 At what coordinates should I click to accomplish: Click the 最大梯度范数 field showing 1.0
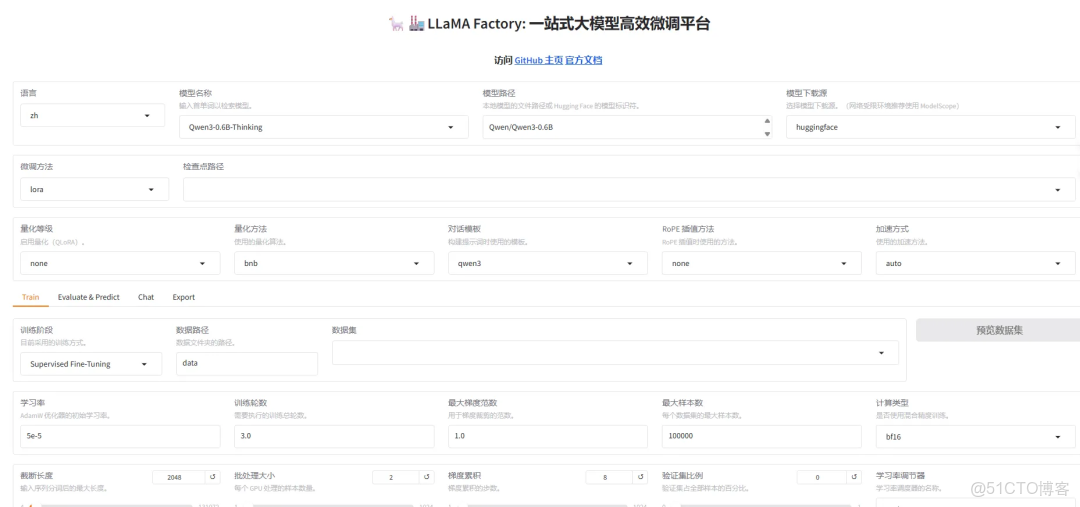click(x=548, y=437)
